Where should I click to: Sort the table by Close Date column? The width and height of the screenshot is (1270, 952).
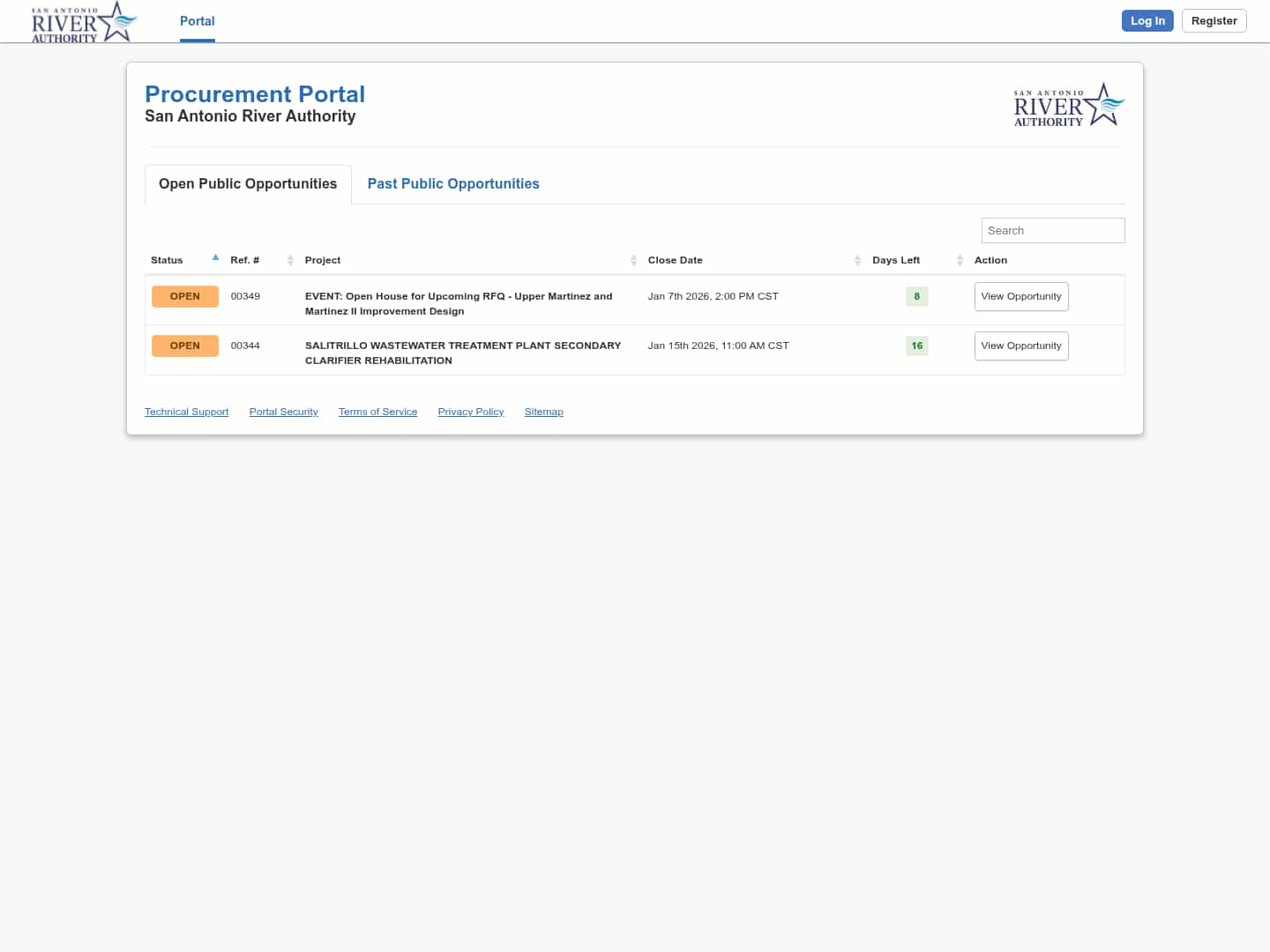(x=857, y=260)
